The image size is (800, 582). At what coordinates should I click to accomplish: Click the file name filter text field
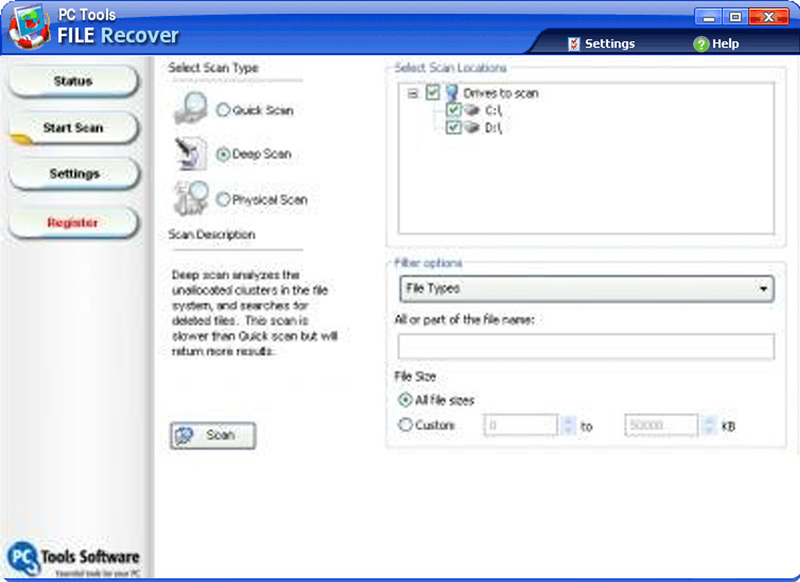point(586,346)
